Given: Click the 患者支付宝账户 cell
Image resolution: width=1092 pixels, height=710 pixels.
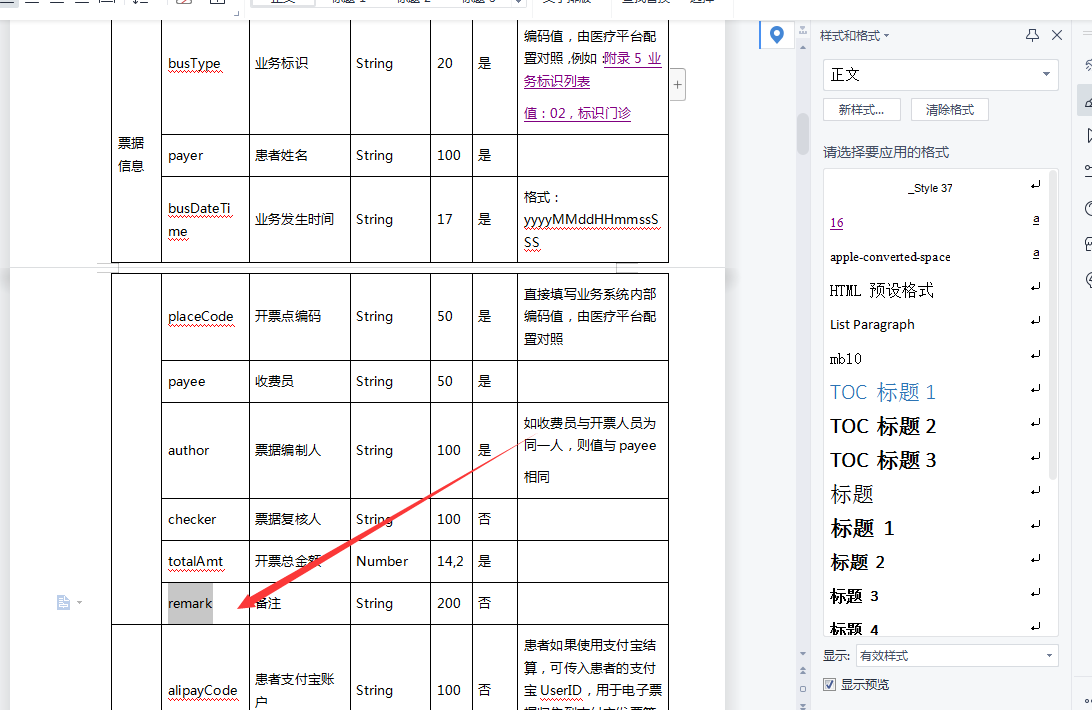Looking at the screenshot, I should click(x=299, y=667).
